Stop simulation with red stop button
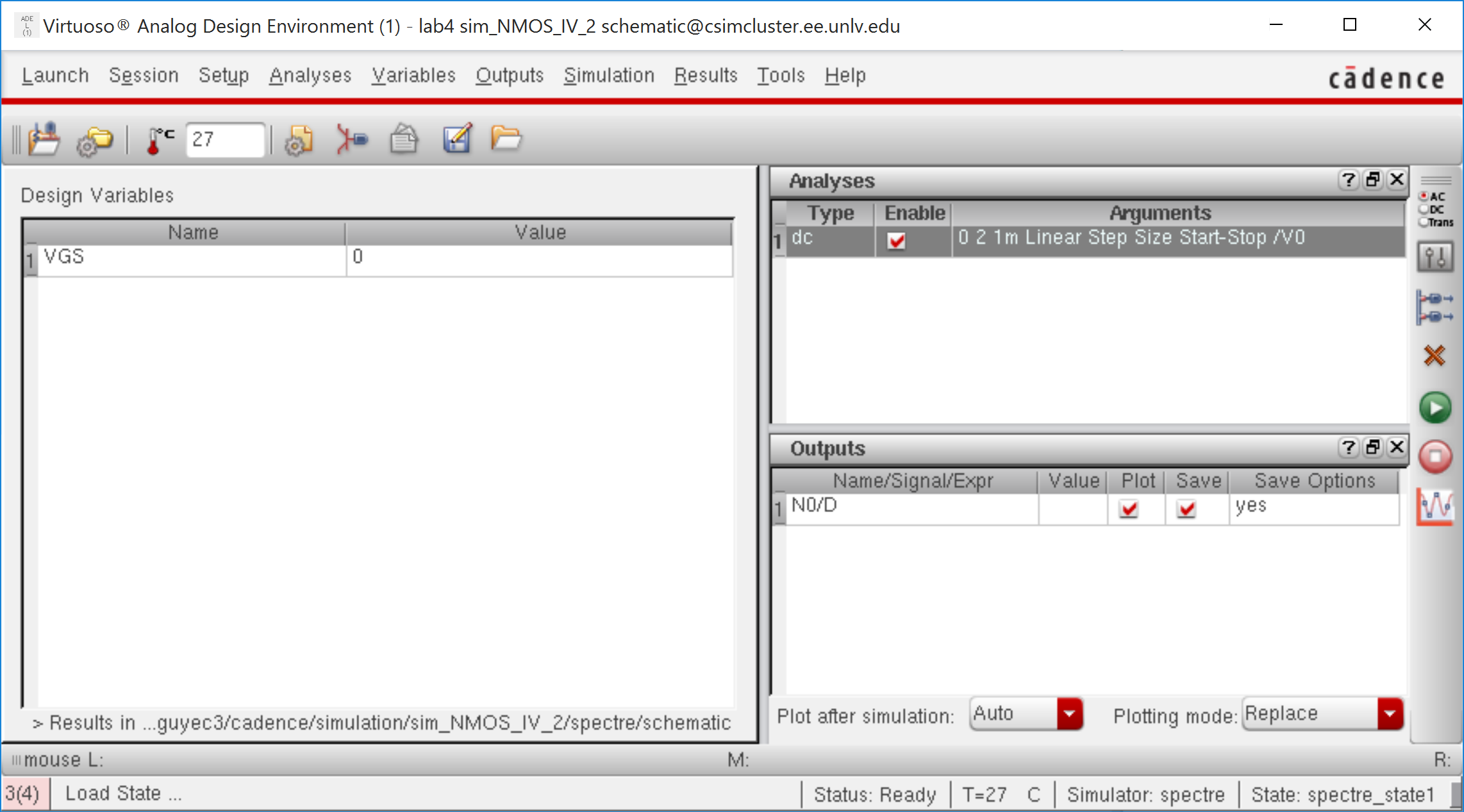The image size is (1464, 812). click(1435, 457)
